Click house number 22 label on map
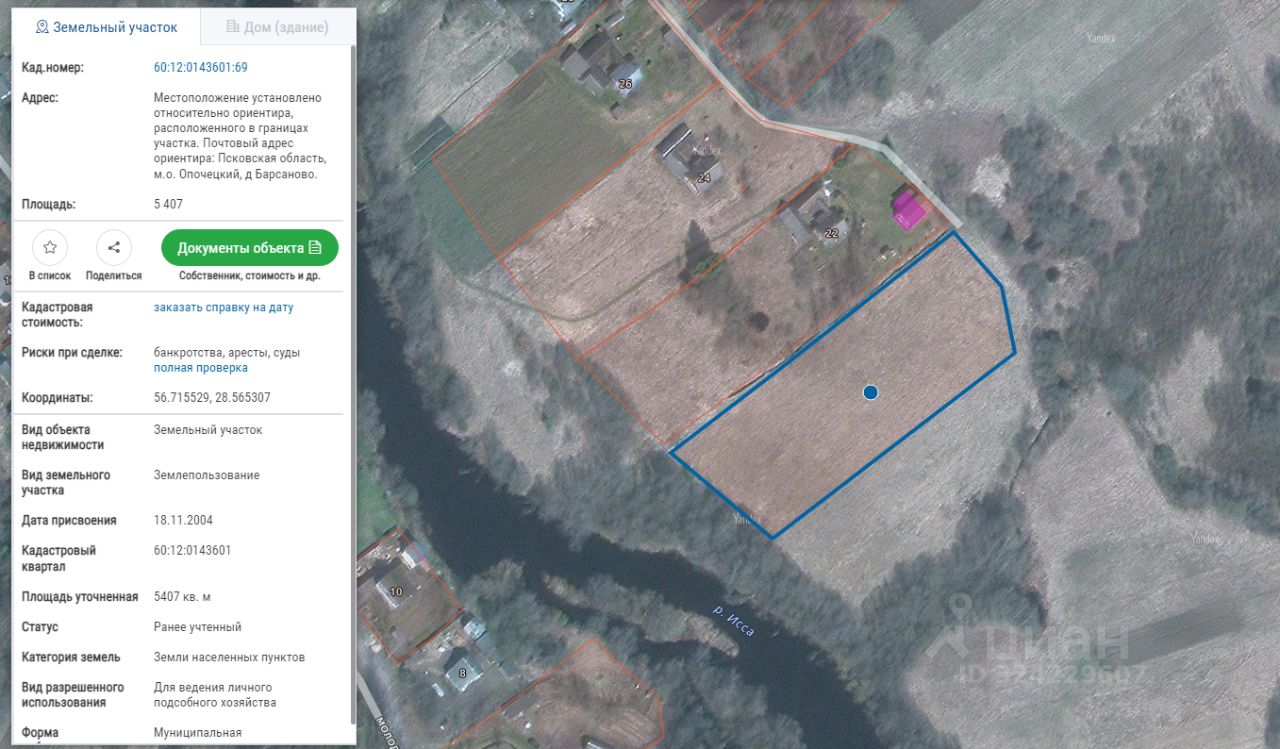1280x749 pixels. [832, 233]
